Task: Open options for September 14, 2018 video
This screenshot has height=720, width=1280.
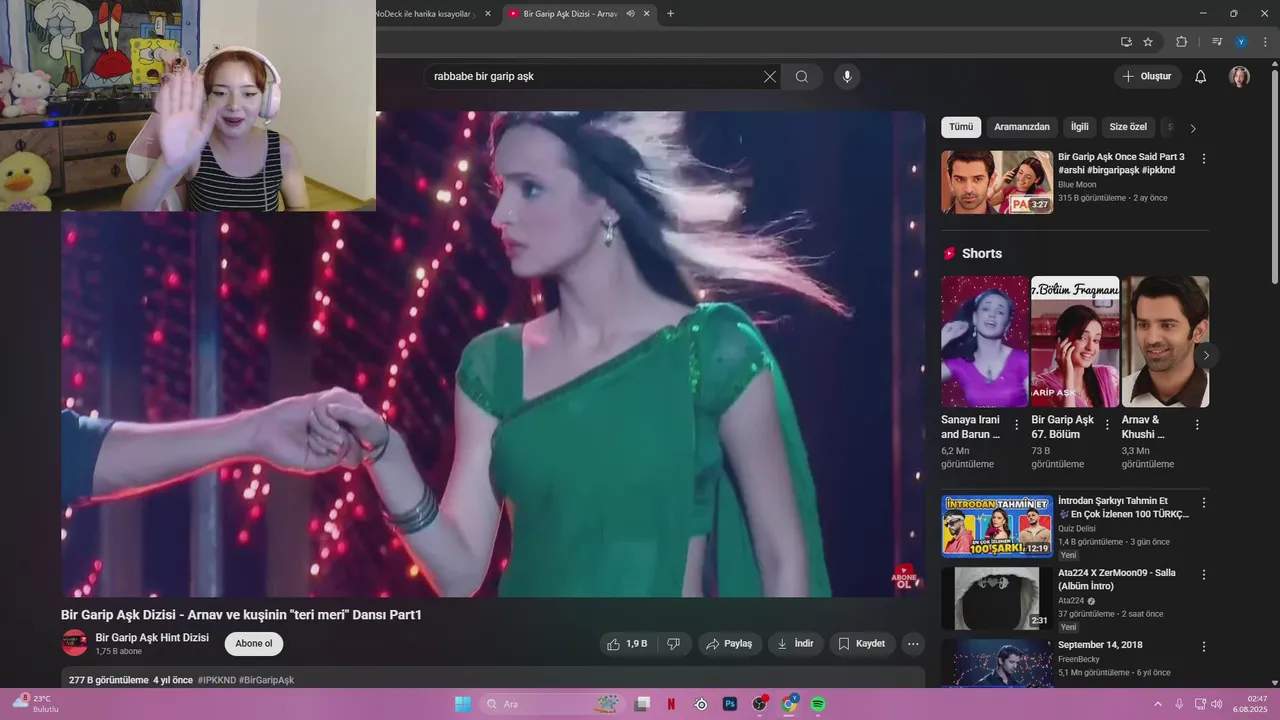Action: click(1204, 647)
